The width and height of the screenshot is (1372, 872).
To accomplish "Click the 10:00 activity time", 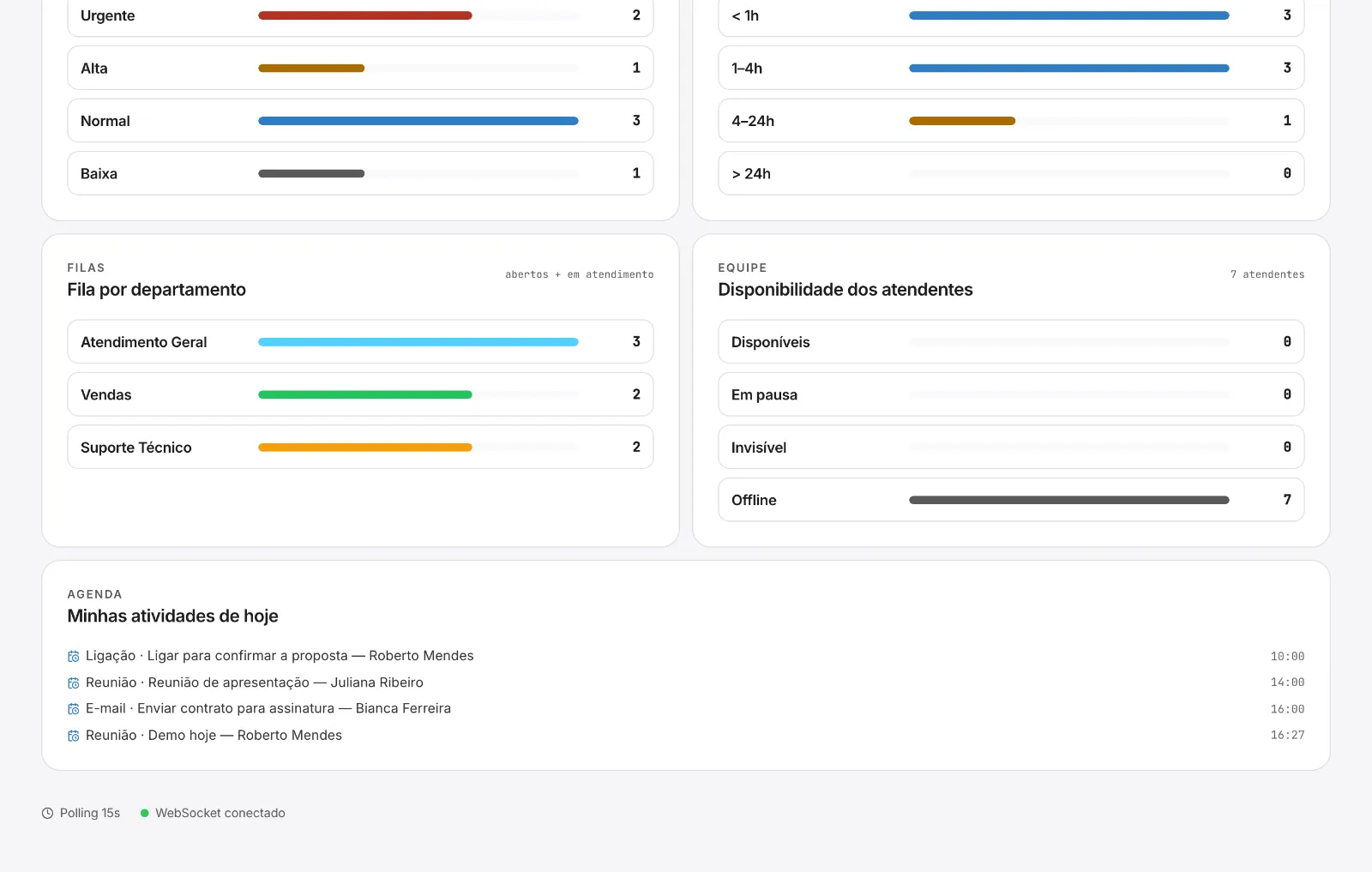I will pos(1287,657).
